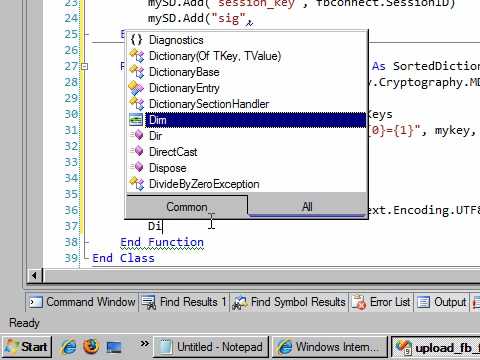Open the Windows Start menu
The width and height of the screenshot is (480, 360).
point(27,347)
